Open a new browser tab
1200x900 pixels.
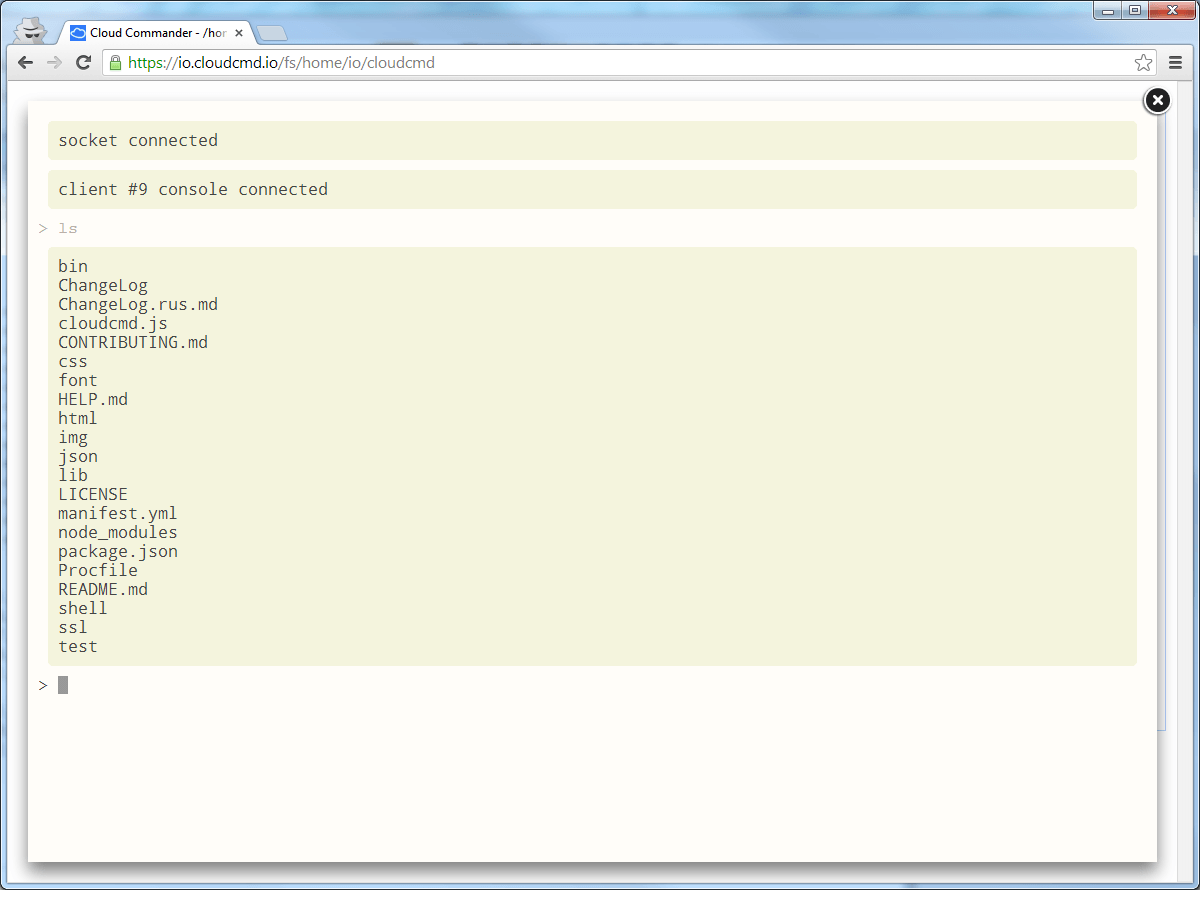(271, 34)
